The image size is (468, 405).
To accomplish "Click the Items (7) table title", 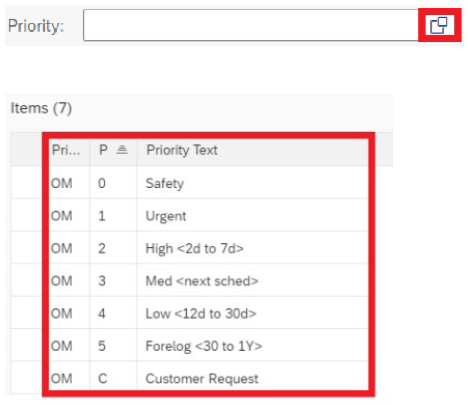I will coord(41,108).
